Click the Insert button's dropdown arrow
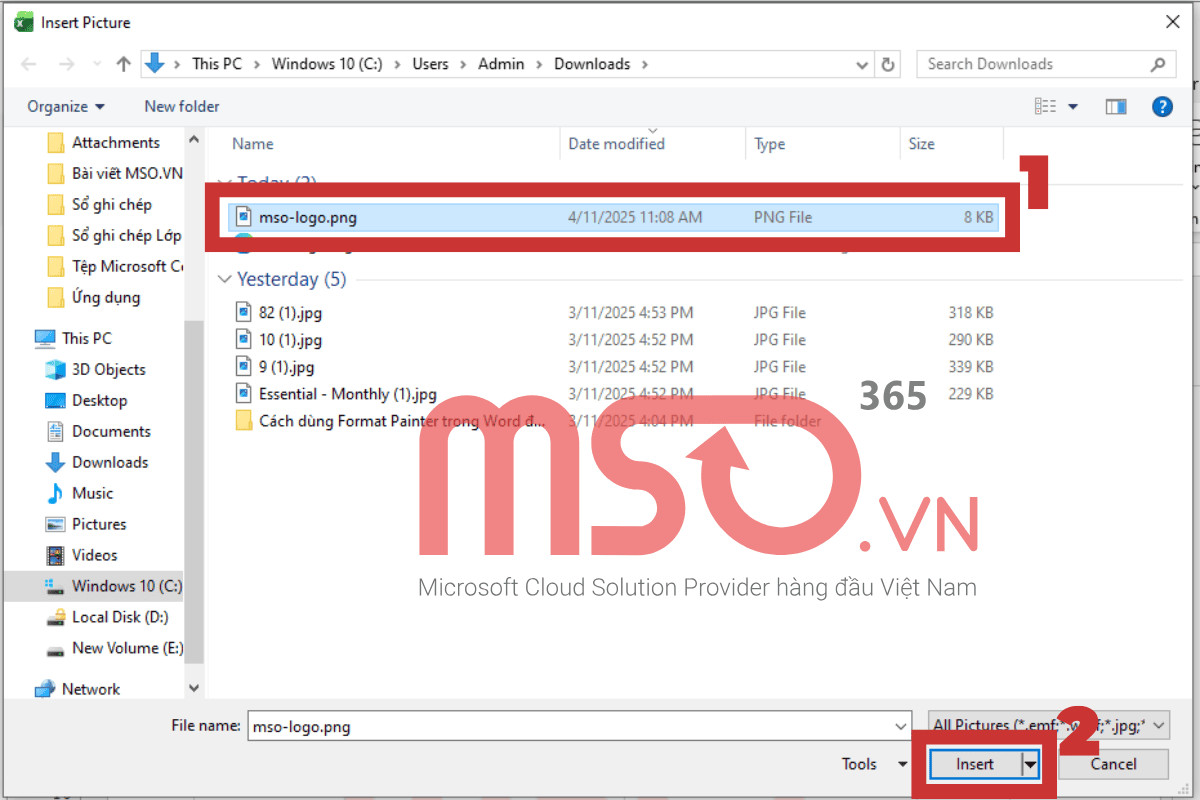The image size is (1200, 800). pos(1029,764)
